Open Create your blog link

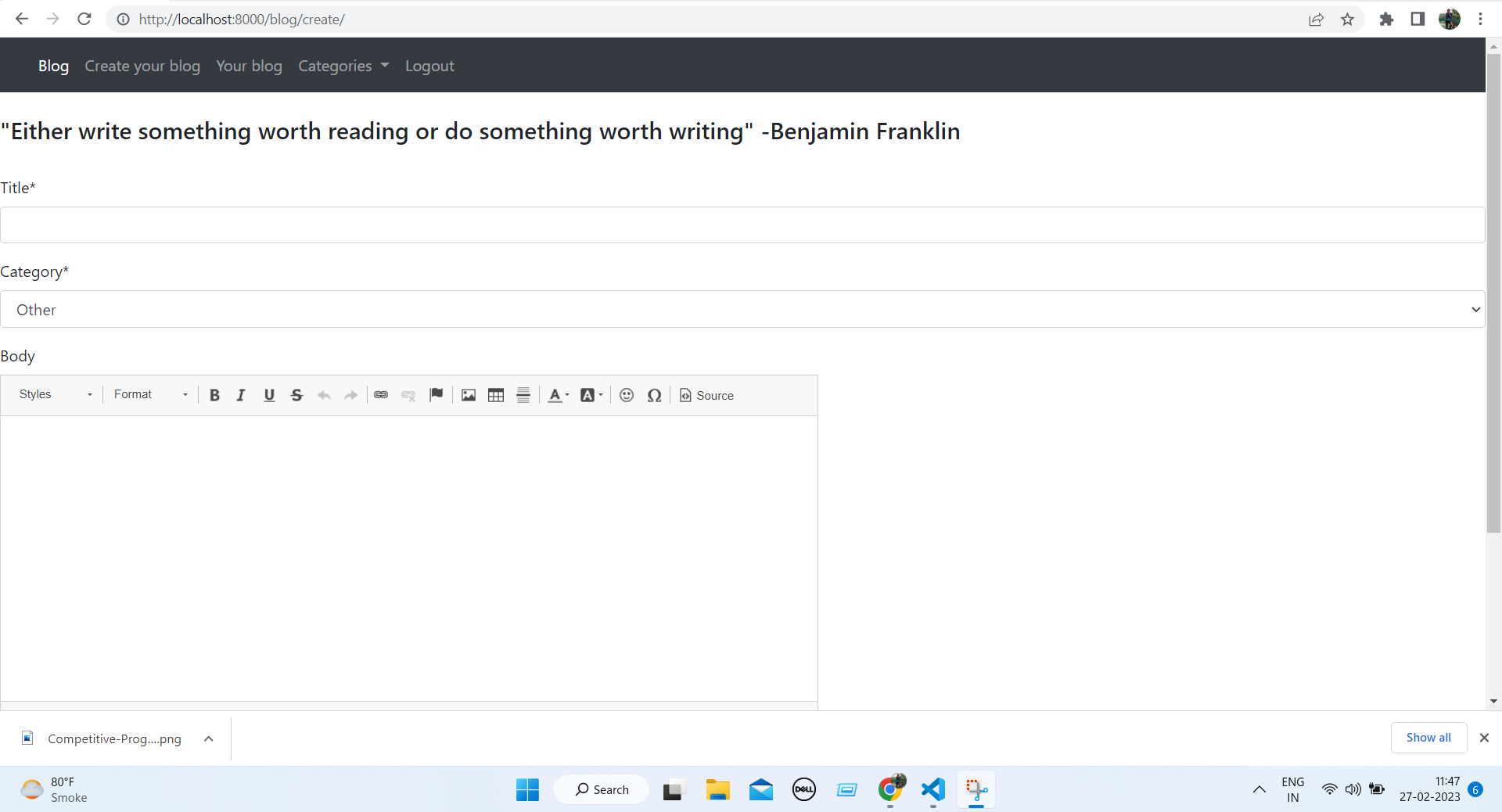(x=142, y=66)
